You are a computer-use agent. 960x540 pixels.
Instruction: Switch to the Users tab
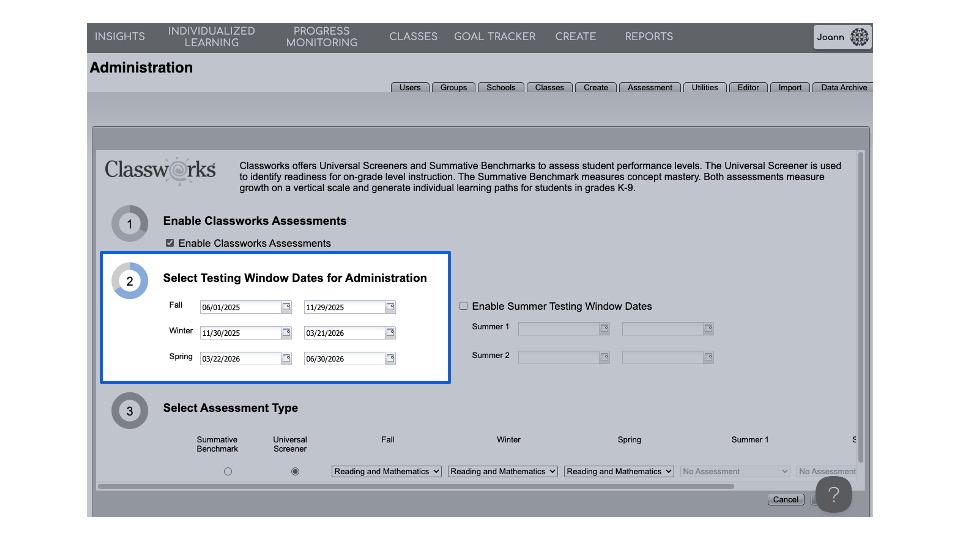pyautogui.click(x=410, y=88)
